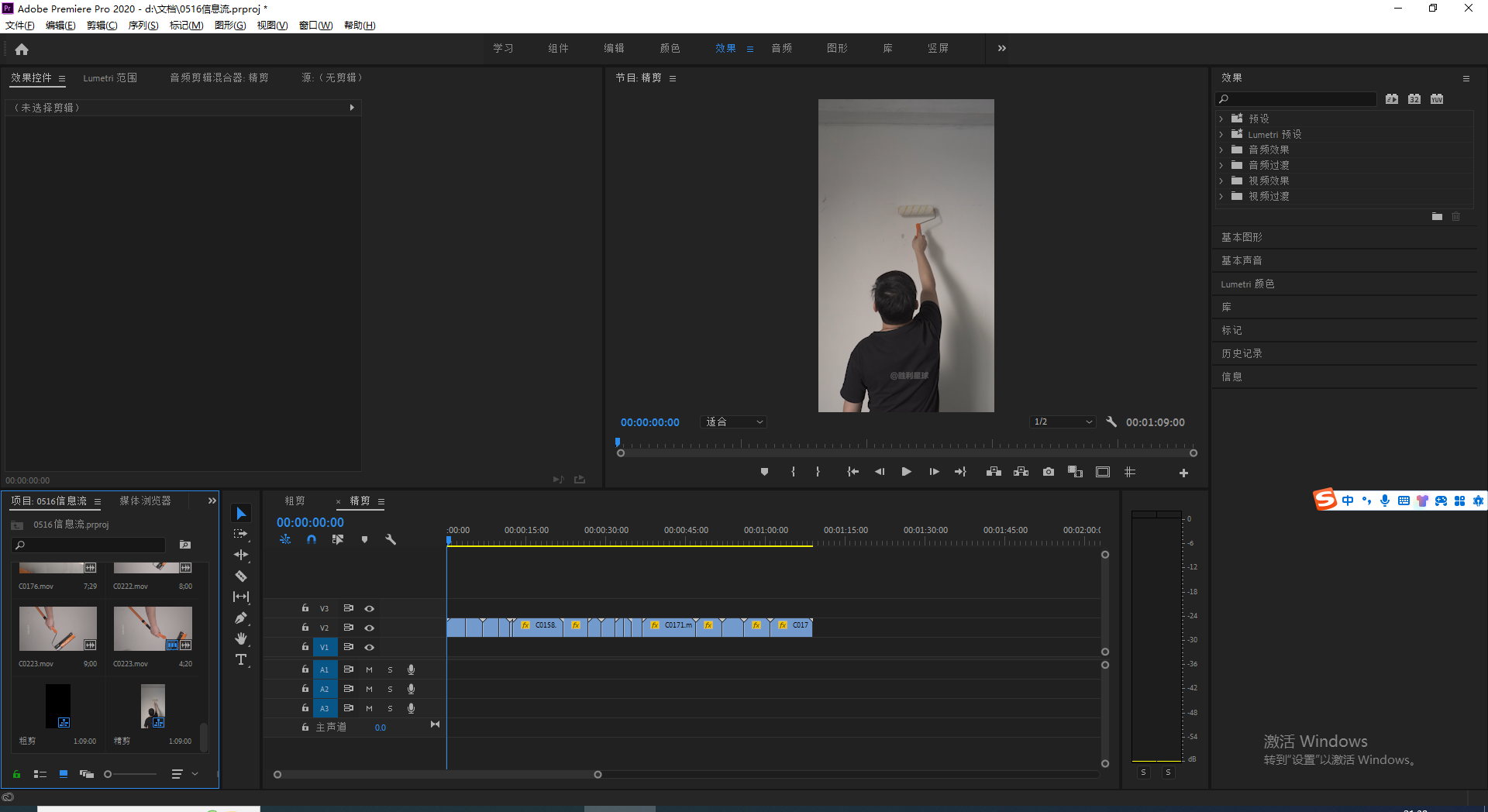Select the Razor tool in the toolbar
1488x812 pixels.
pyautogui.click(x=241, y=576)
